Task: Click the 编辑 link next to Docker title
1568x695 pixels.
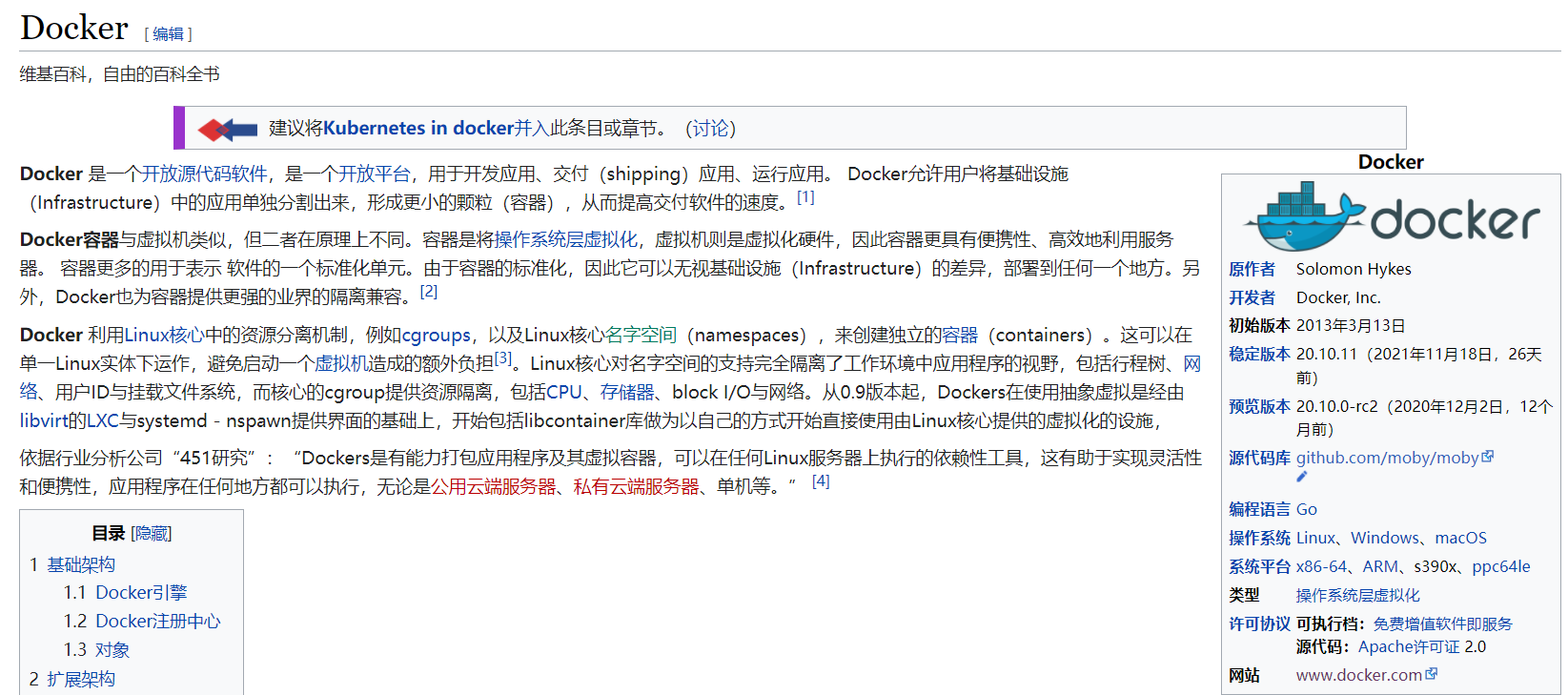Action: [x=168, y=34]
